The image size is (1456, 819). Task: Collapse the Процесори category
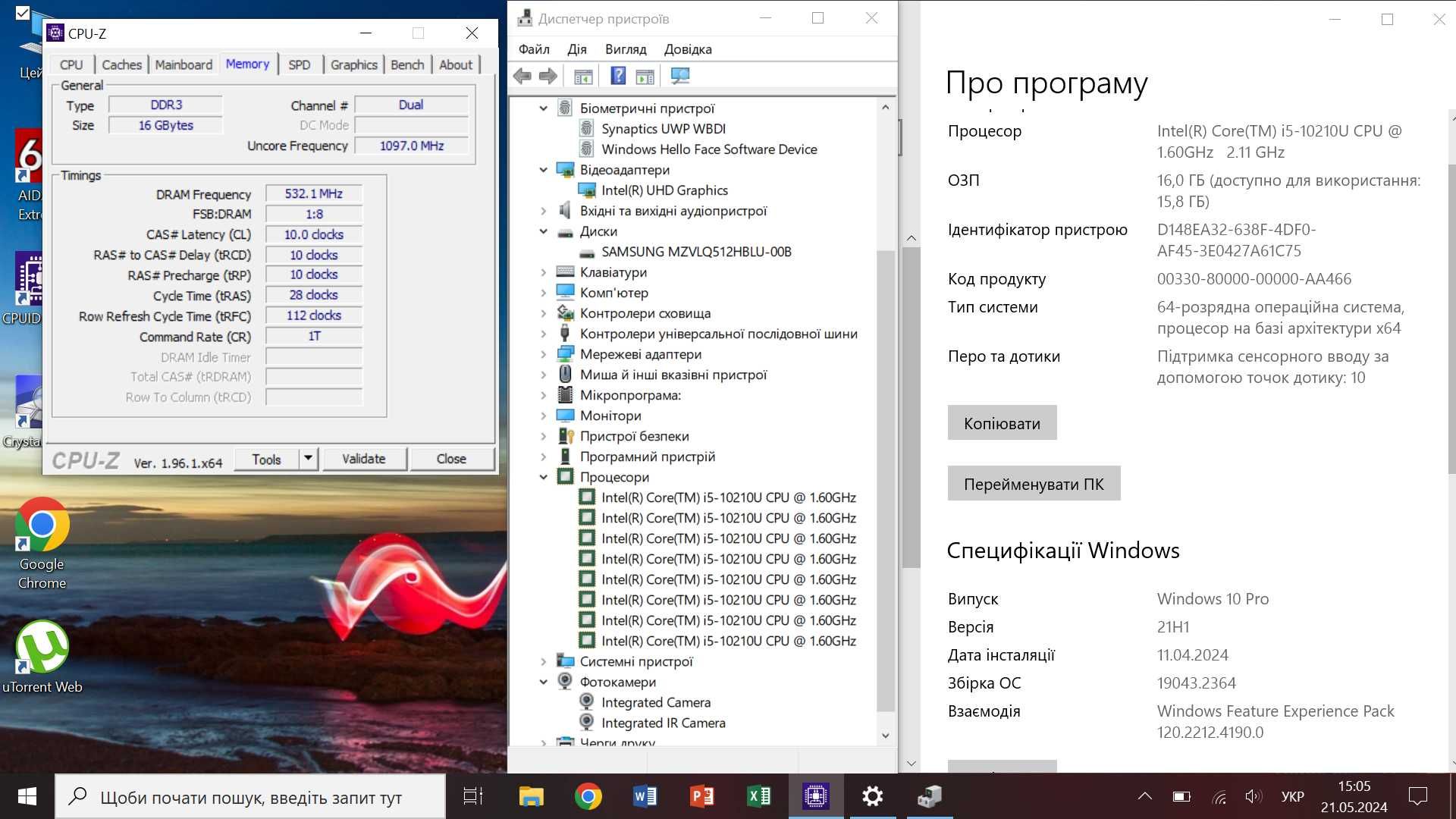543,477
